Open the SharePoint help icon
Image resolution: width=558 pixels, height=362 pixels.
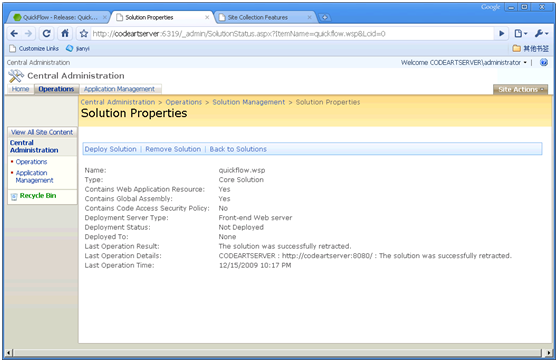pos(543,63)
